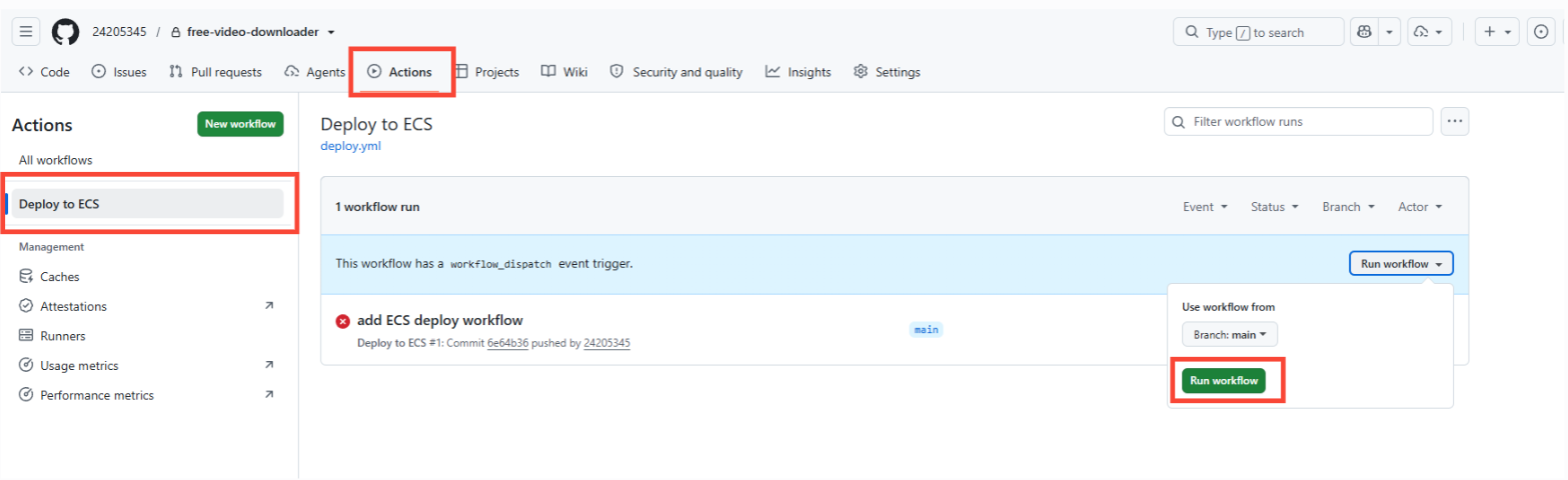1568x480 pixels.
Task: Expand the Copilot dropdown arrow
Action: pyautogui.click(x=1389, y=32)
